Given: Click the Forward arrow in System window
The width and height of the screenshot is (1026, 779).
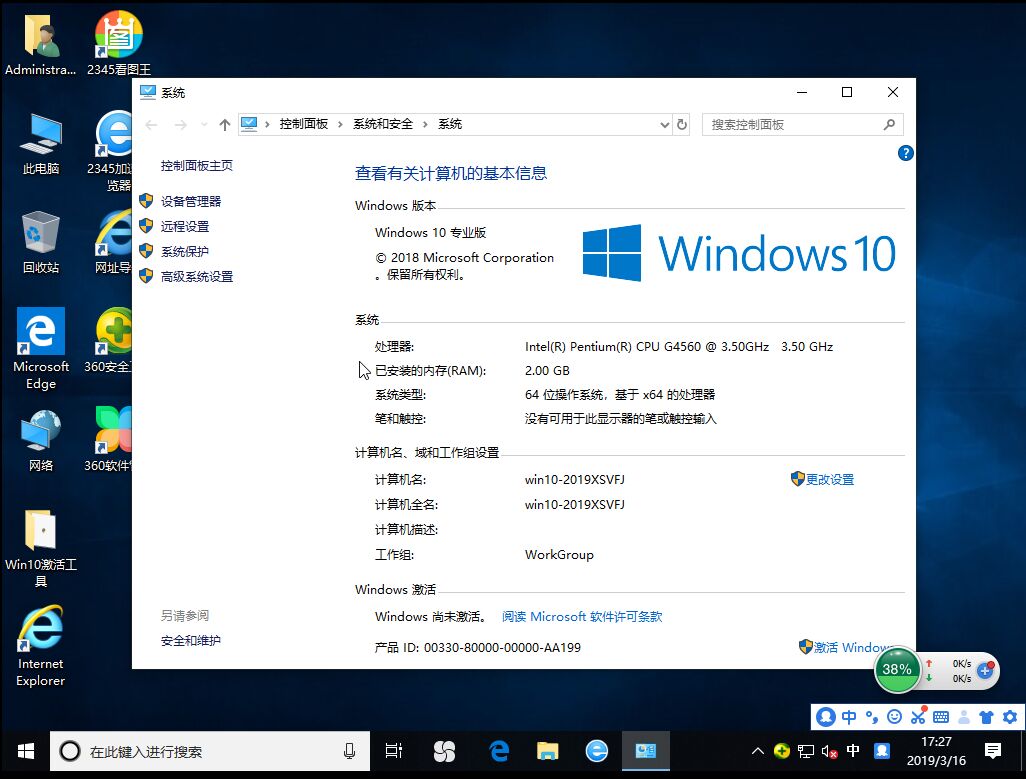Looking at the screenshot, I should pyautogui.click(x=181, y=124).
